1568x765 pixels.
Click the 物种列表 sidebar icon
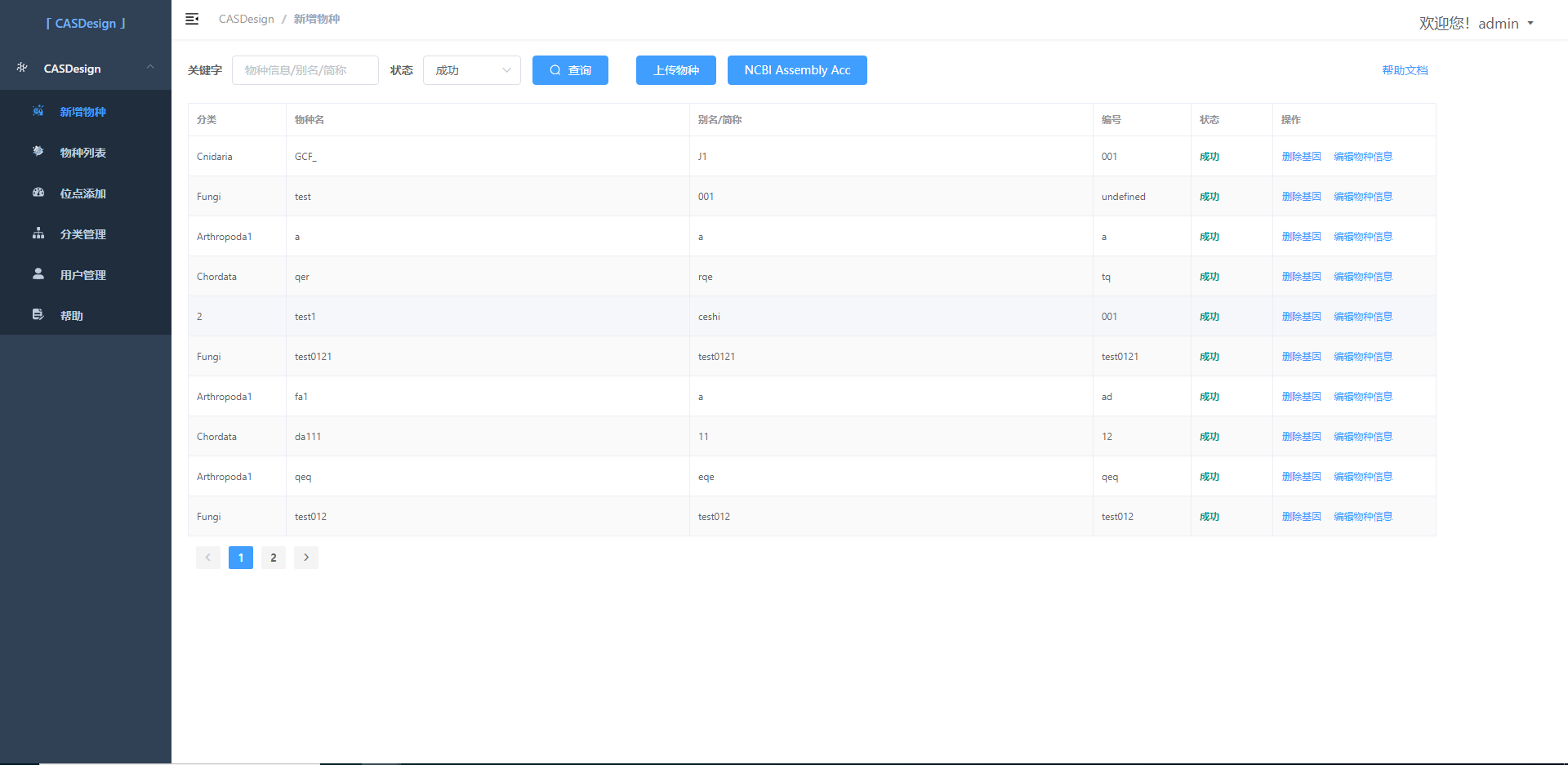(x=38, y=152)
